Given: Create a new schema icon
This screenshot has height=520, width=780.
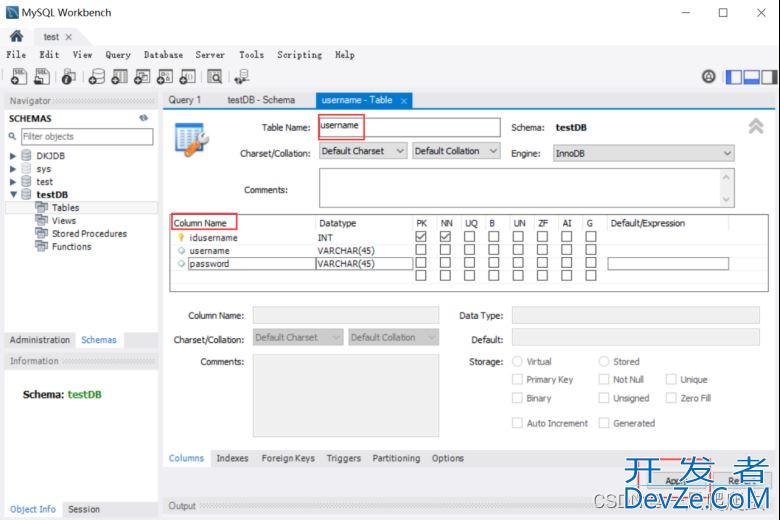Looking at the screenshot, I should click(x=97, y=77).
